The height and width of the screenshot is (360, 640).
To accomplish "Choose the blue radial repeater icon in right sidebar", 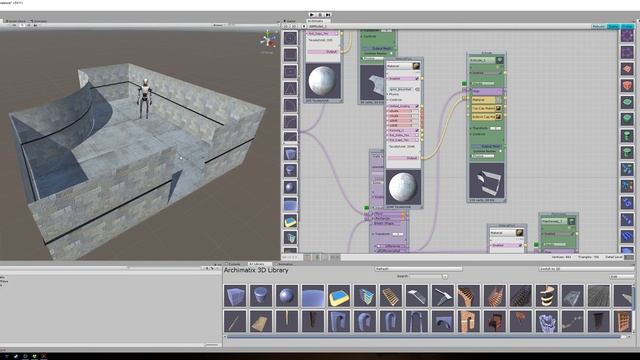I will pyautogui.click(x=627, y=203).
